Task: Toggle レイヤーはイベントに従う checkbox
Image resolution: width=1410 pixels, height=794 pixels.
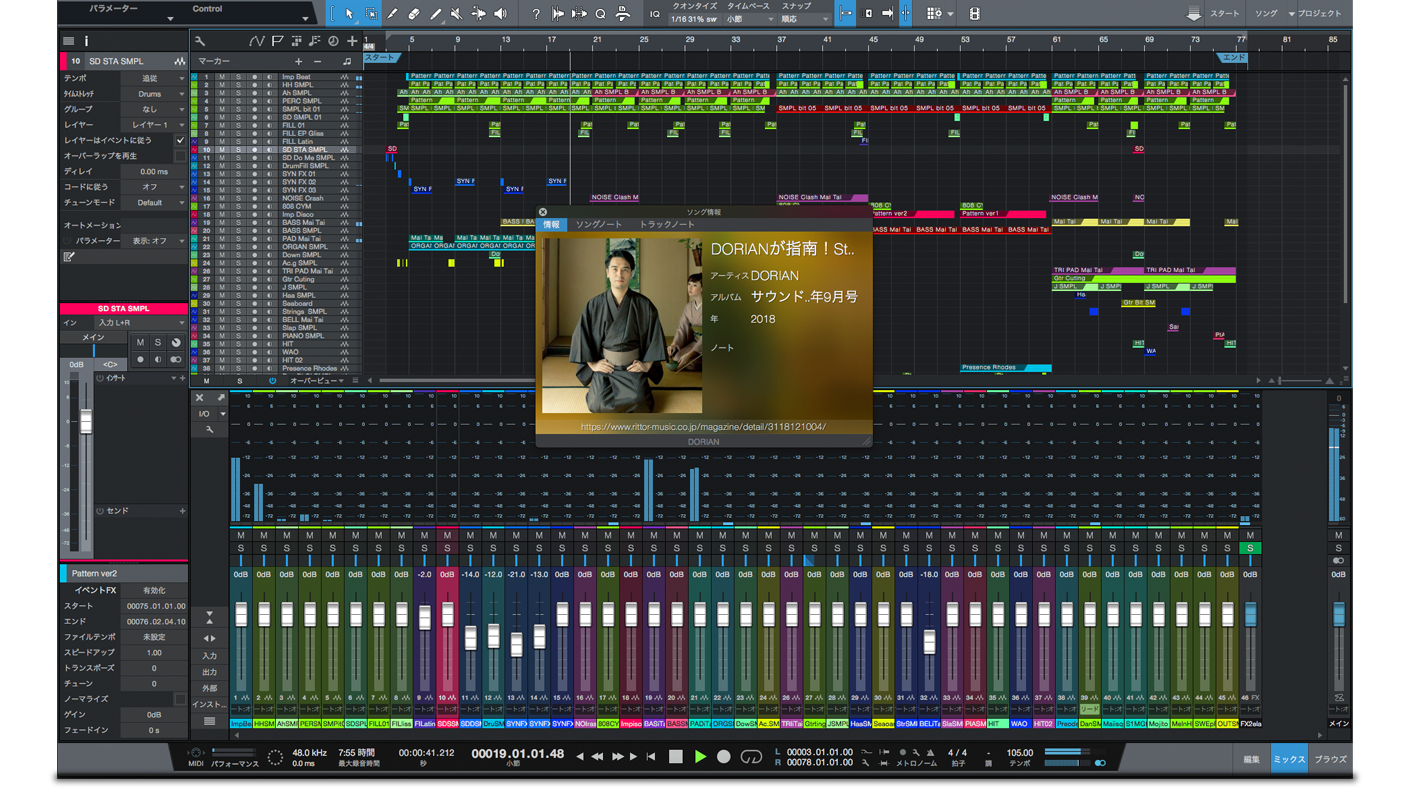Action: pyautogui.click(x=180, y=141)
